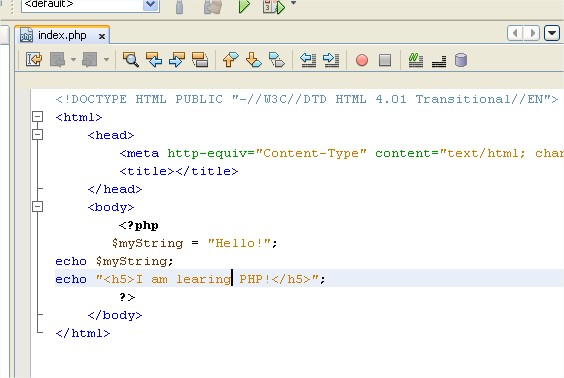Click the green Run Project icon
Screen dimensions: 564x378
click(x=244, y=6)
